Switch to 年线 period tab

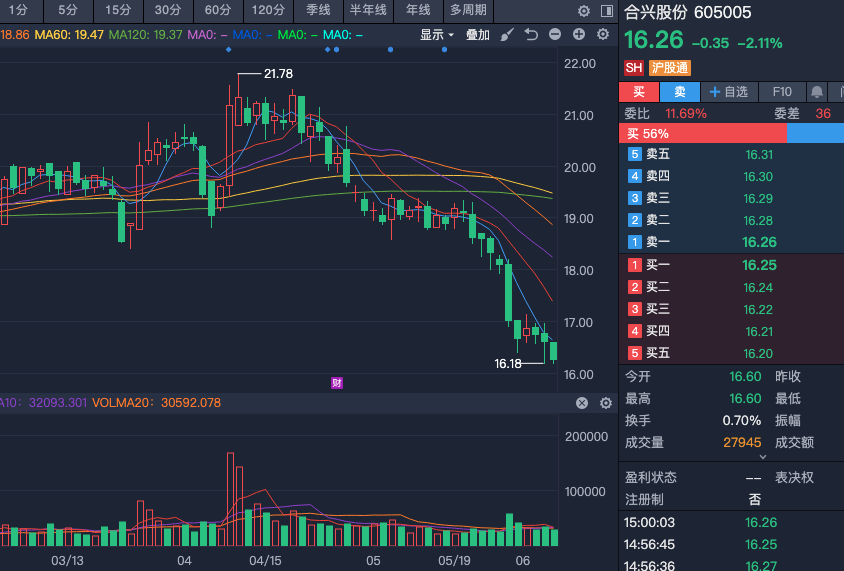coord(418,10)
